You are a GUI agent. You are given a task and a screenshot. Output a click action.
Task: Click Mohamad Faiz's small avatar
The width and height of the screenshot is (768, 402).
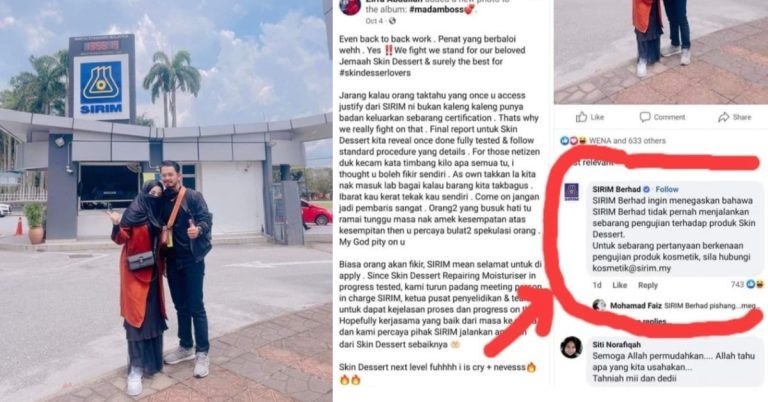coord(599,305)
